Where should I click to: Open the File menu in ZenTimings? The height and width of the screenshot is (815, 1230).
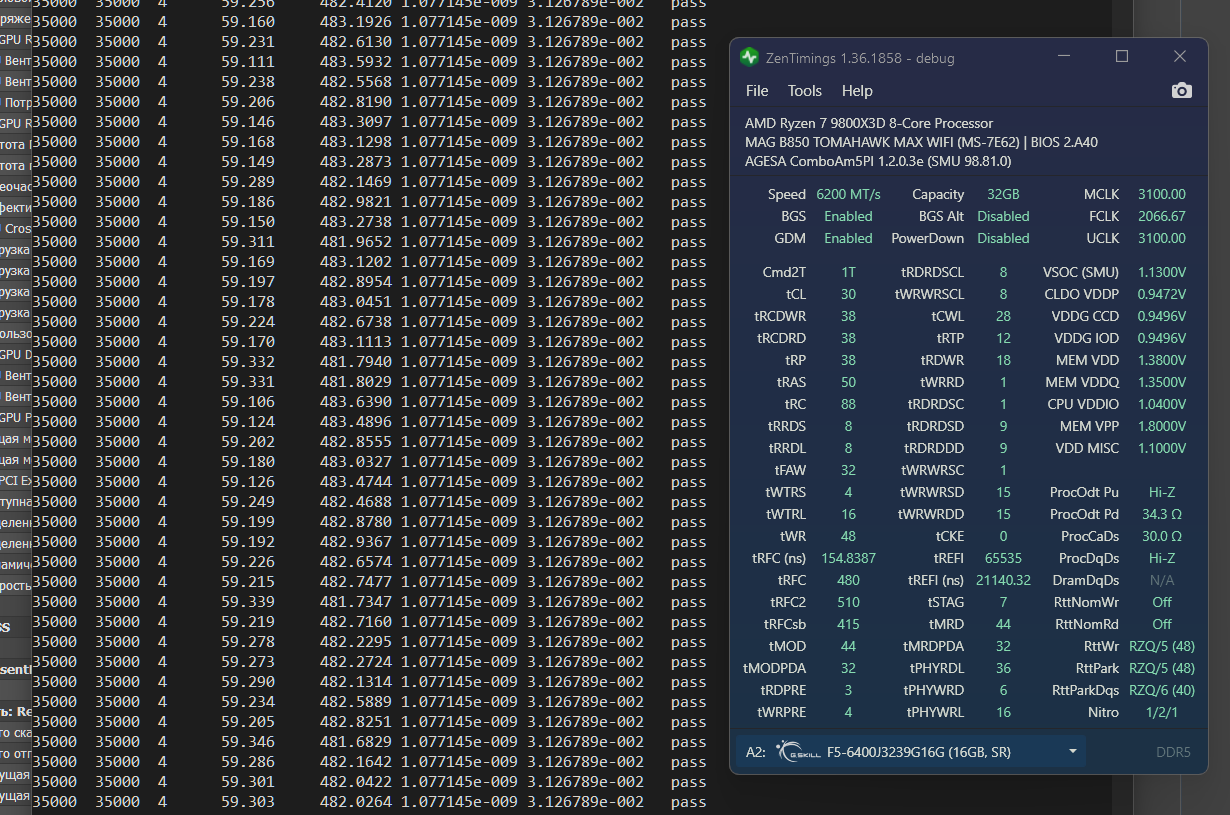pyautogui.click(x=757, y=91)
